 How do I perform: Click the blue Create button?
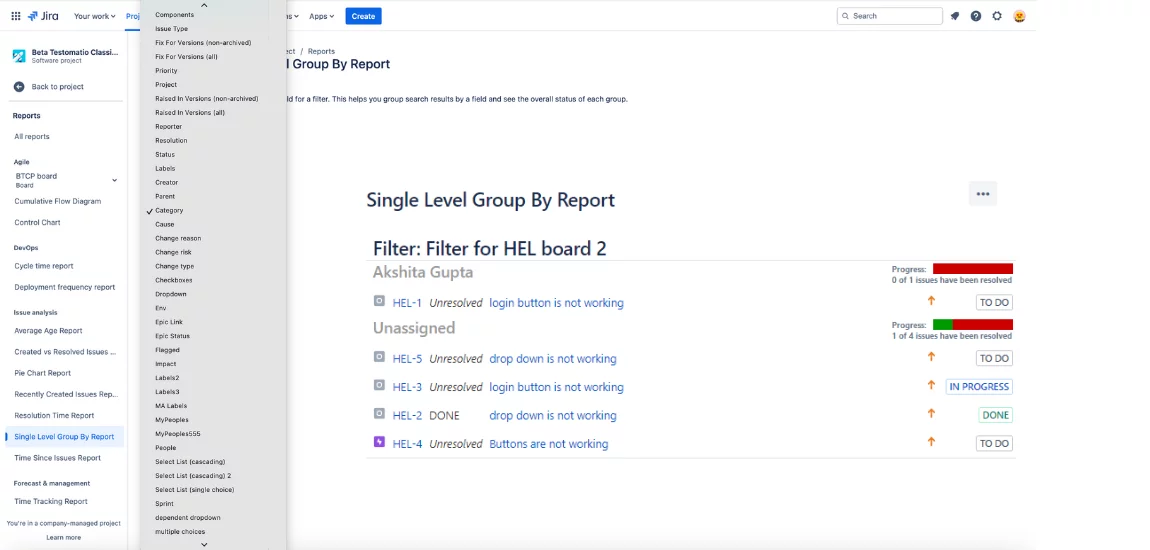point(363,16)
